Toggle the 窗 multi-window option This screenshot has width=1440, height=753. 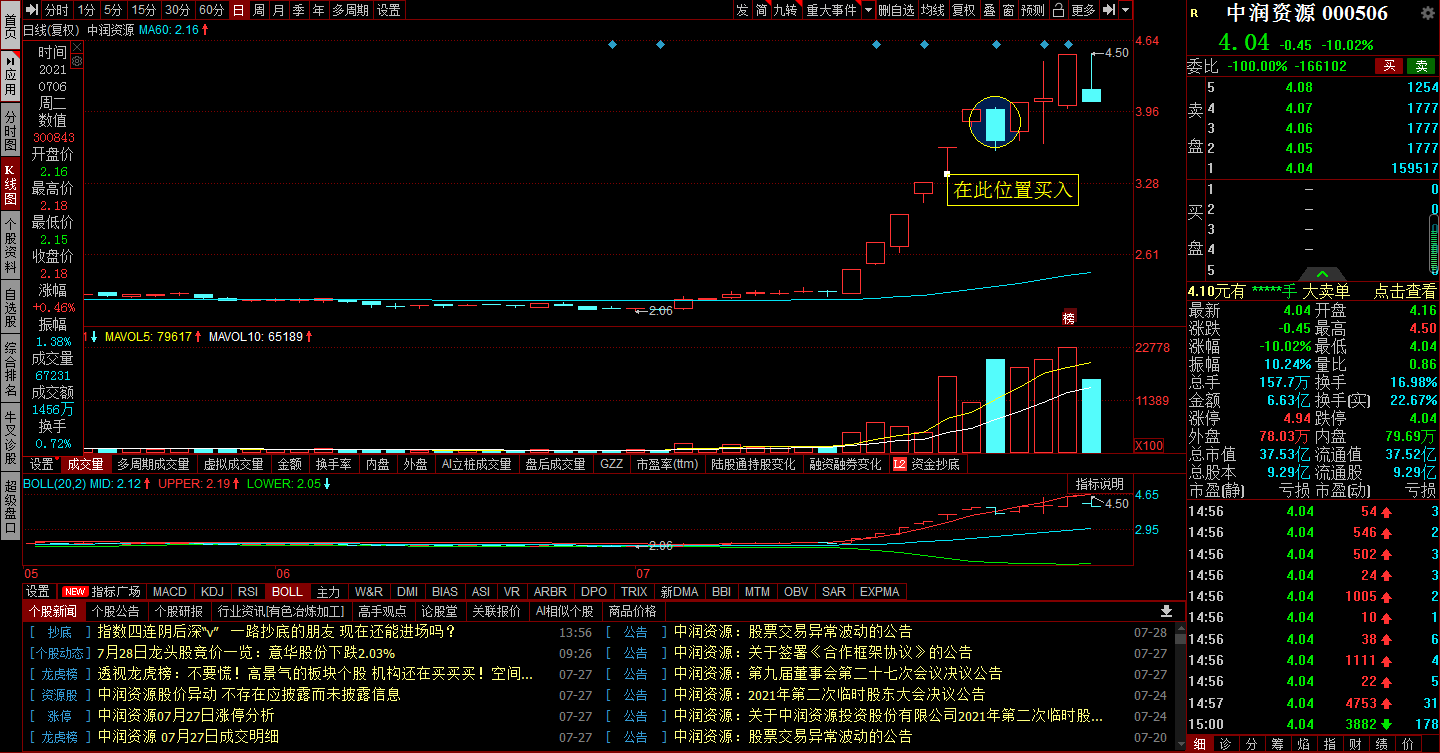1008,10
